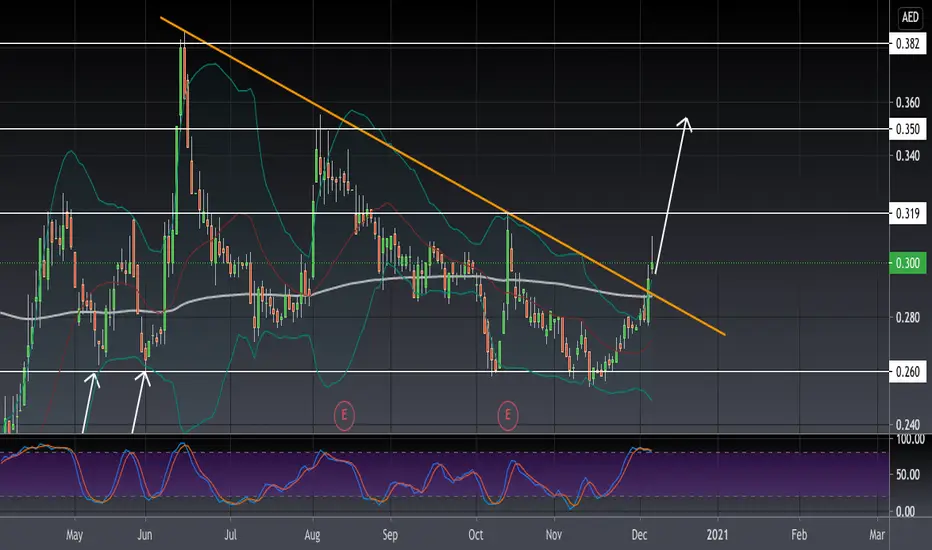Click the Sep label on time axis
Screen dimensions: 932x550
point(390,535)
